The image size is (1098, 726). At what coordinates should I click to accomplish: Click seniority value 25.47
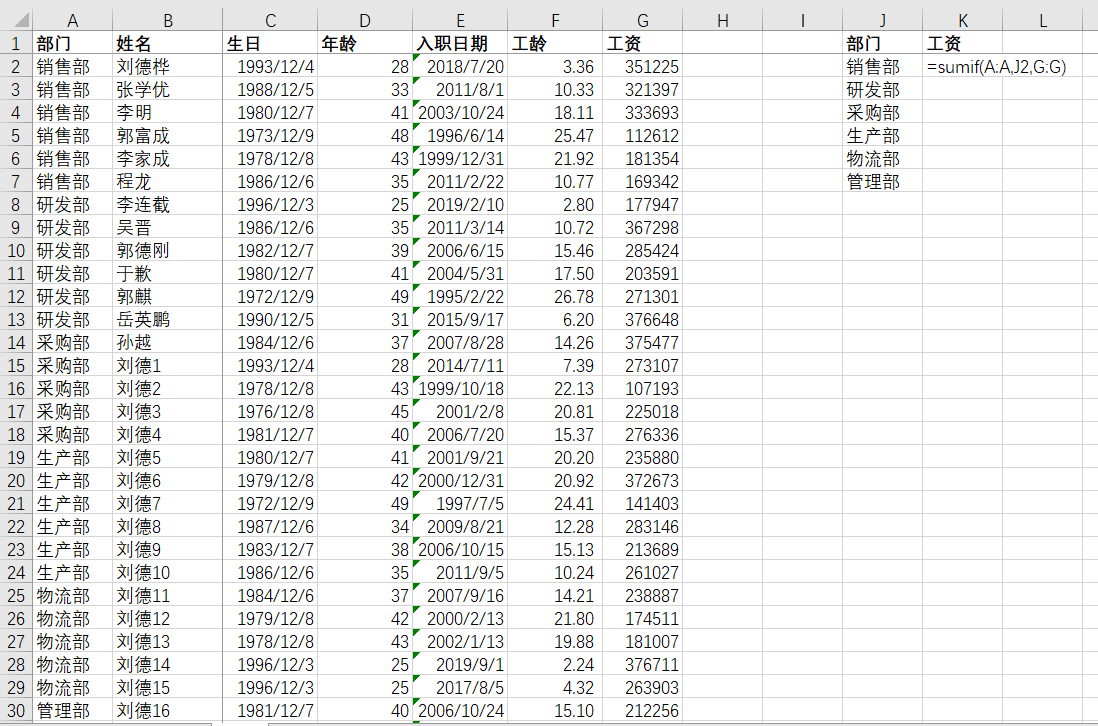(574, 136)
